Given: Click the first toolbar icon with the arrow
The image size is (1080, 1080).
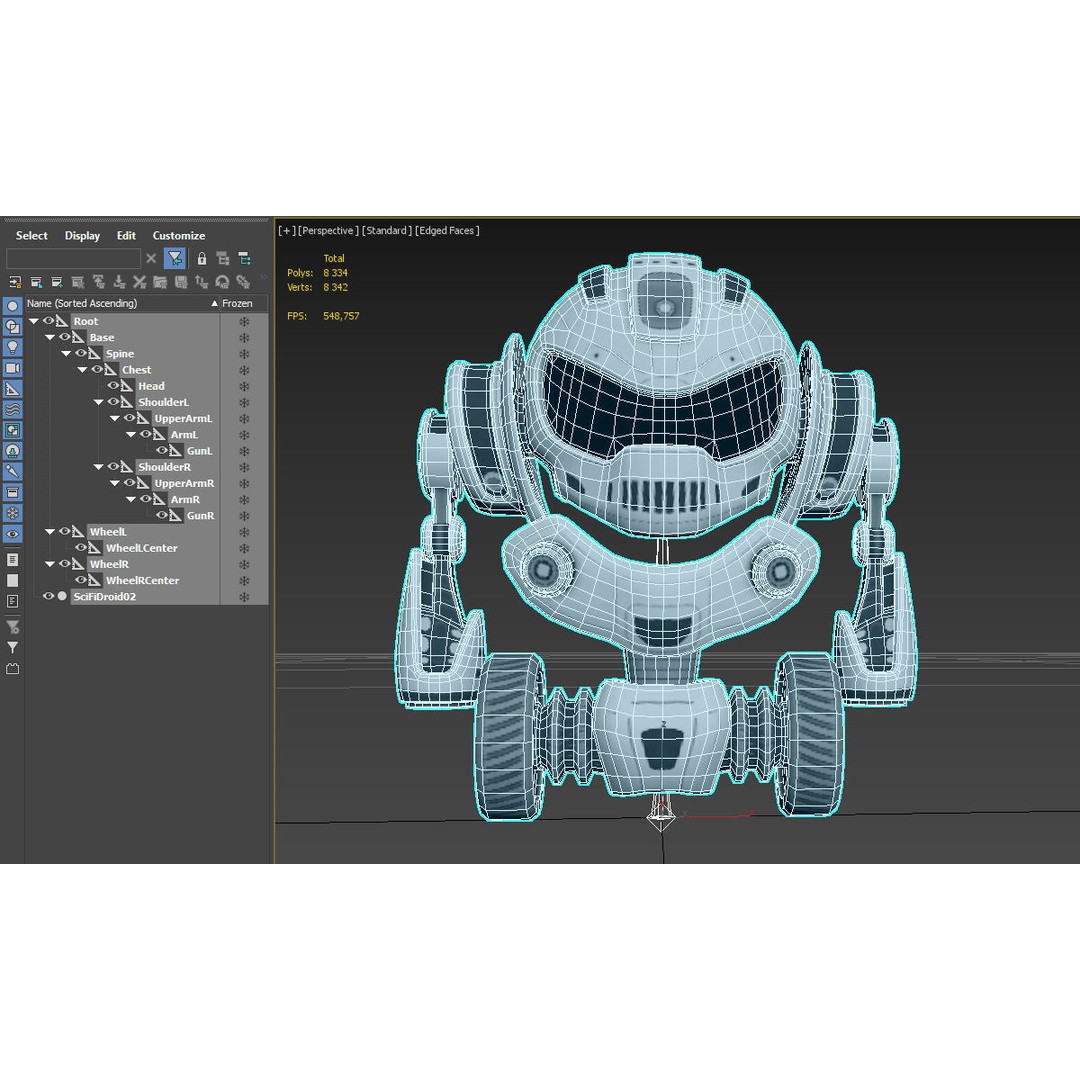Looking at the screenshot, I should (x=15, y=282).
